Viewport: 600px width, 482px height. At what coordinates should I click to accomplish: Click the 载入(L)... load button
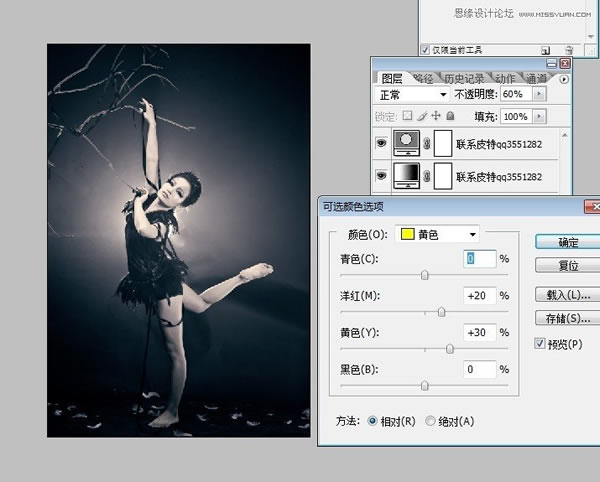pyautogui.click(x=568, y=295)
